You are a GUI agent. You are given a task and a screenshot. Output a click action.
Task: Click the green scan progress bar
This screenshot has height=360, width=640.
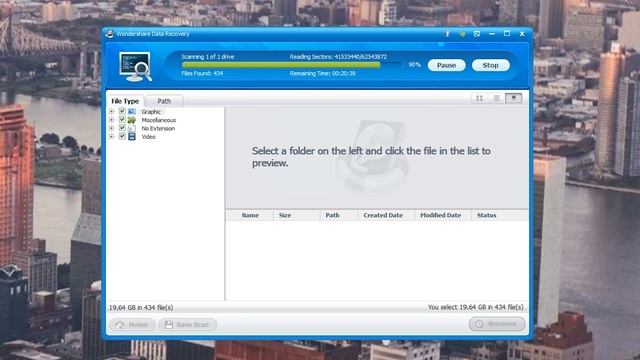click(281, 64)
